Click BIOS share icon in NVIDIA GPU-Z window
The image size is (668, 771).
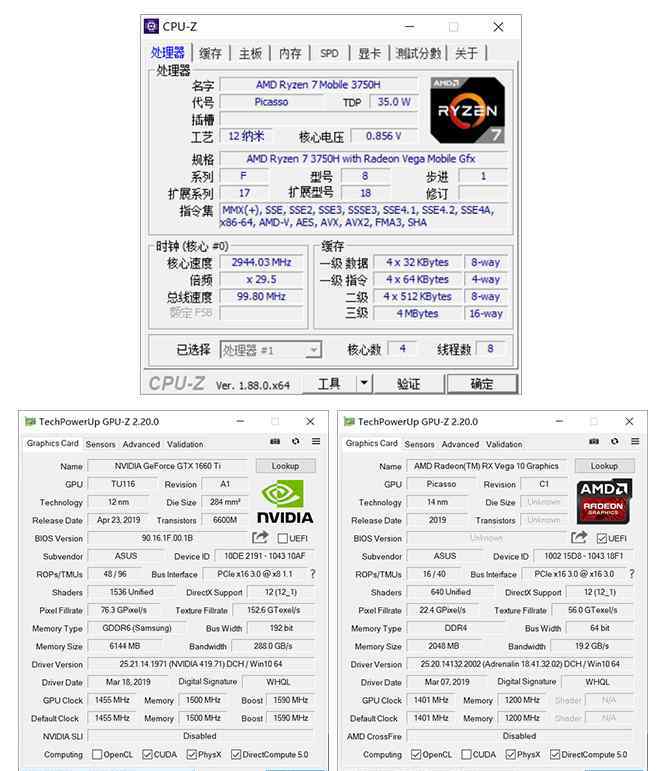[260, 537]
